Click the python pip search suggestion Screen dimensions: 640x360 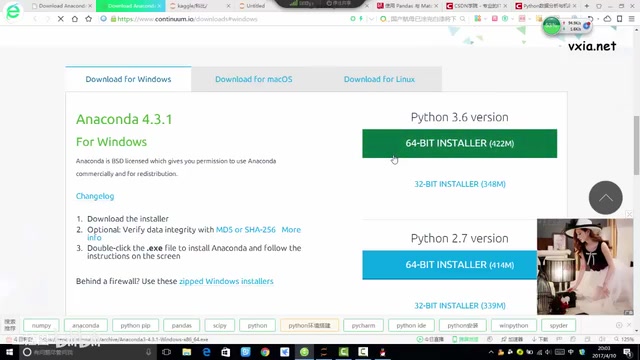[x=136, y=325]
